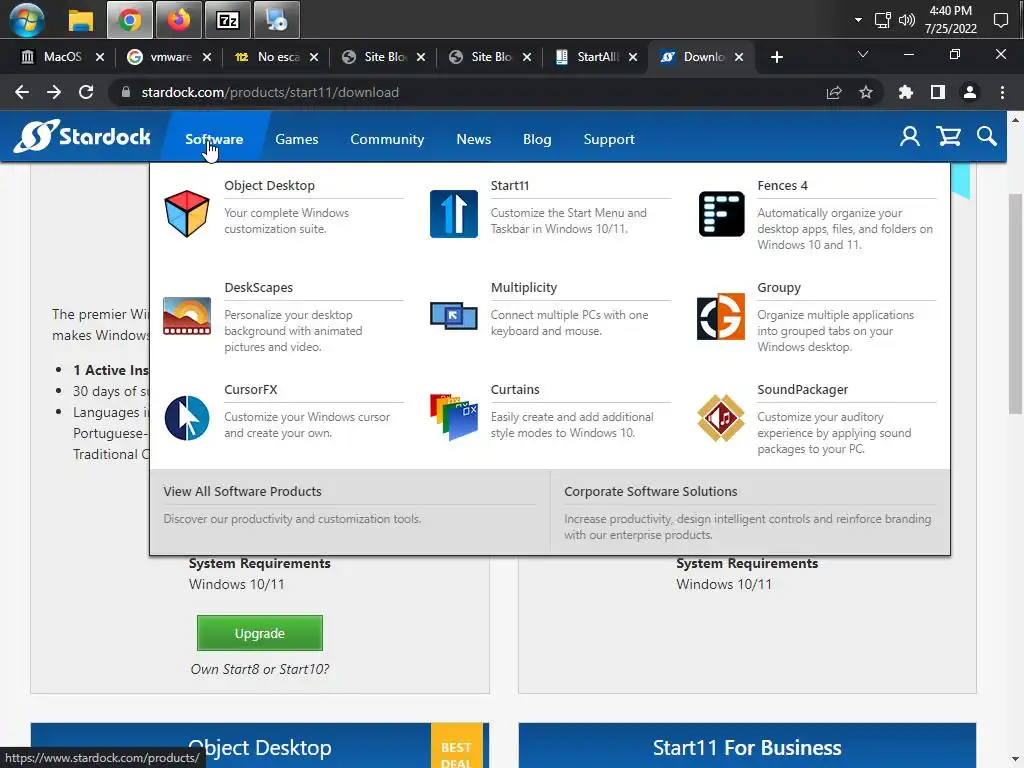Image resolution: width=1024 pixels, height=768 pixels.
Task: Click the Fences 4 product icon
Action: point(721,214)
